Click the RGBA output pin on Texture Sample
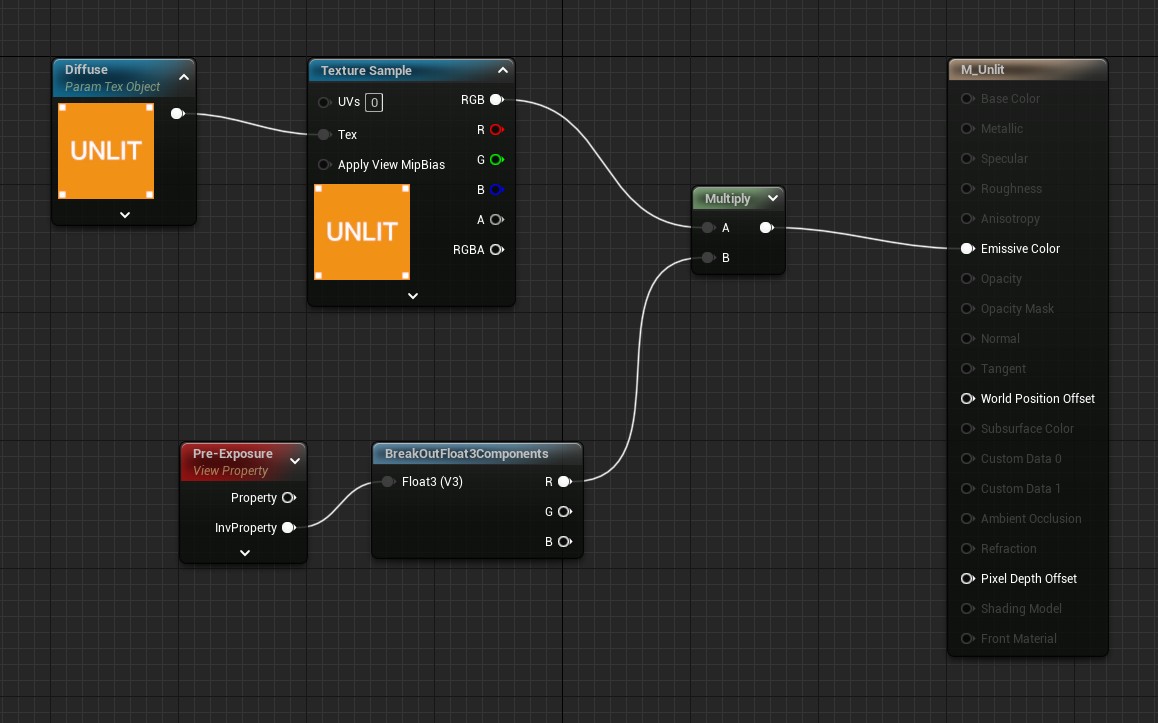1158x723 pixels. click(x=496, y=250)
